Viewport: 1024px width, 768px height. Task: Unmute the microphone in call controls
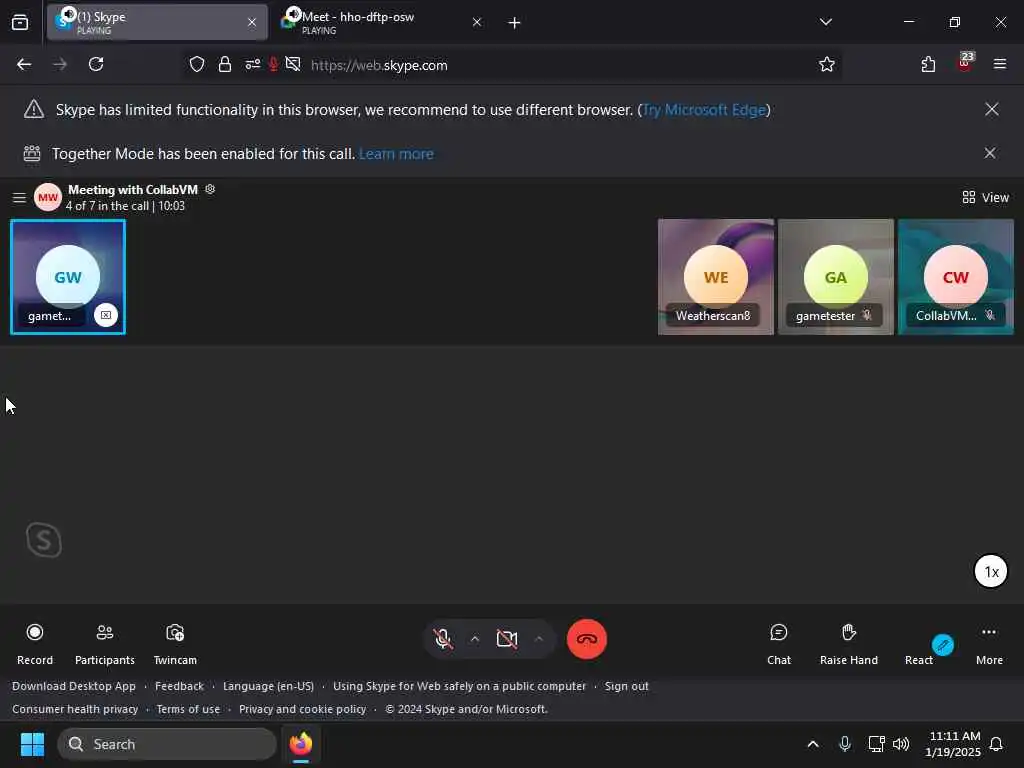pyautogui.click(x=443, y=639)
